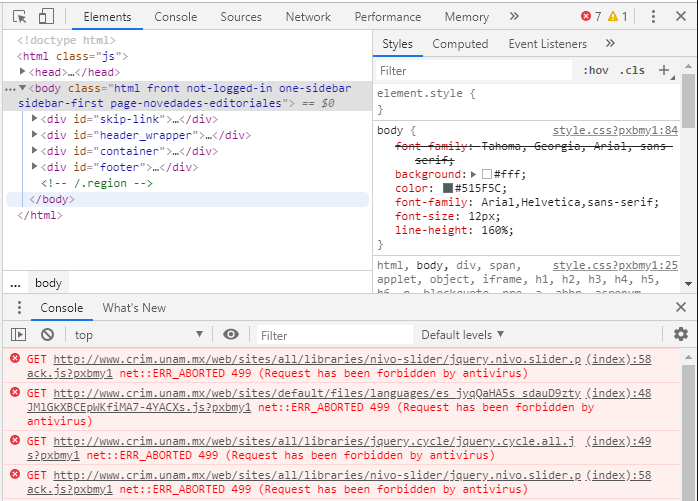Click the white background color swatch
698x501 pixels.
(487, 174)
